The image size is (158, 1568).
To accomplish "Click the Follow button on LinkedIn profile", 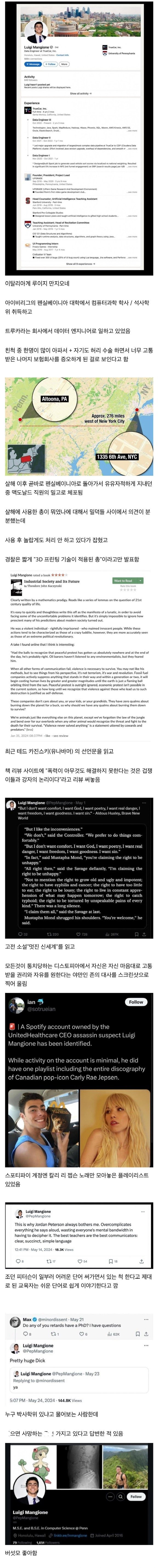I will 50,64.
